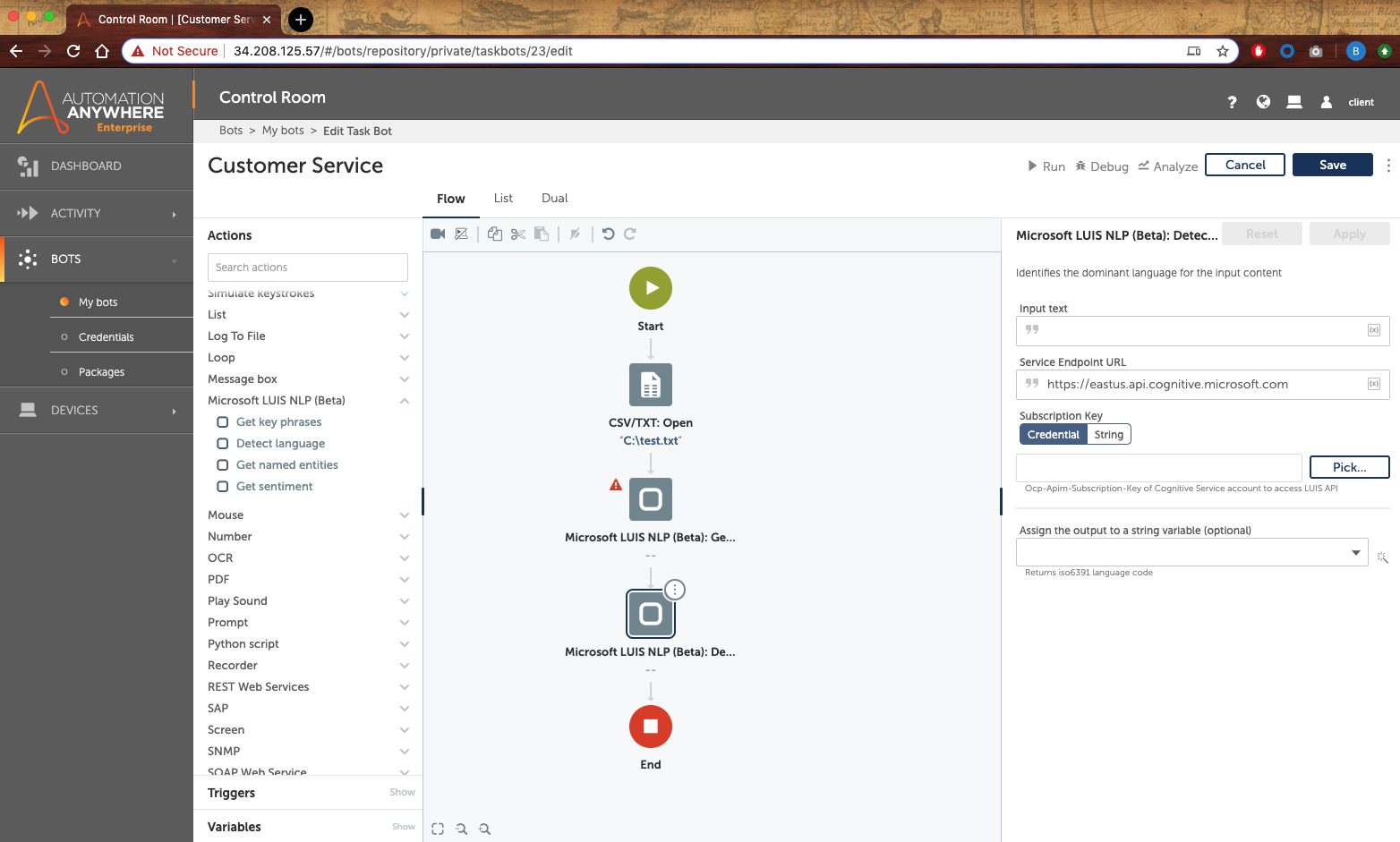The width and height of the screenshot is (1400, 842).
Task: Click the Search actions input field
Action: (308, 268)
